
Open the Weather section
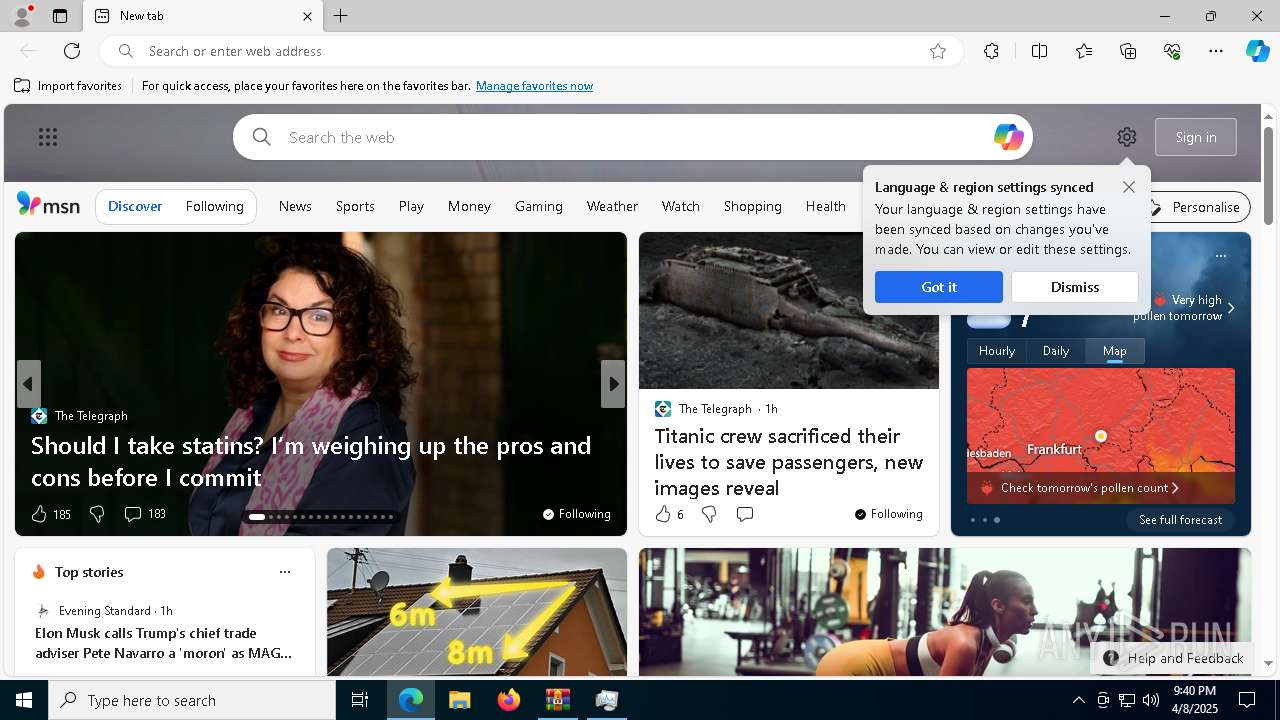pos(612,206)
